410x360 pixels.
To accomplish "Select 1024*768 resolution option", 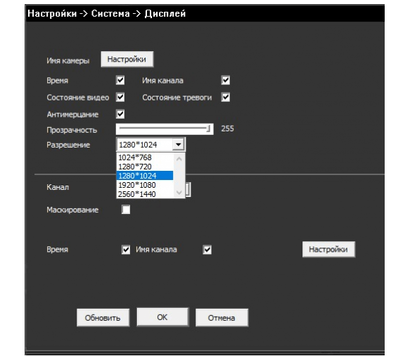I will 145,157.
